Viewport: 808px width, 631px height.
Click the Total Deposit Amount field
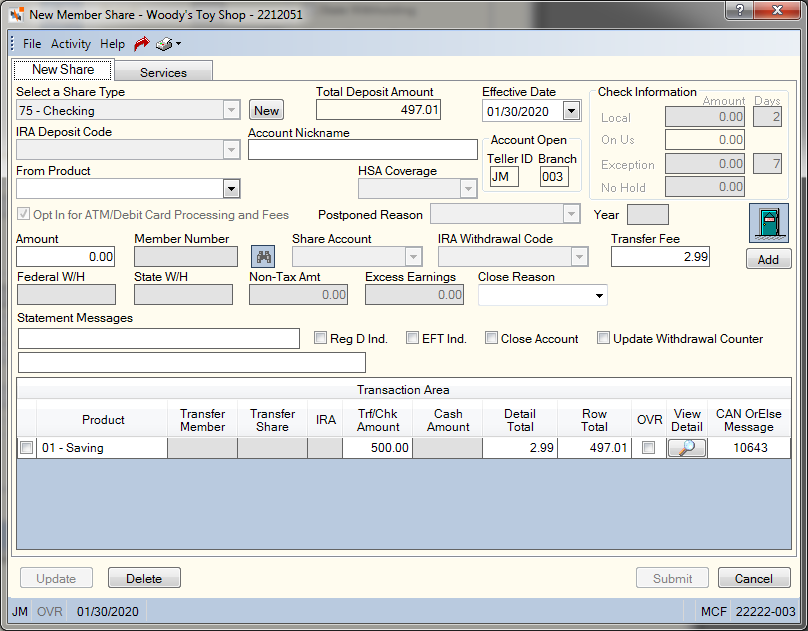(378, 110)
